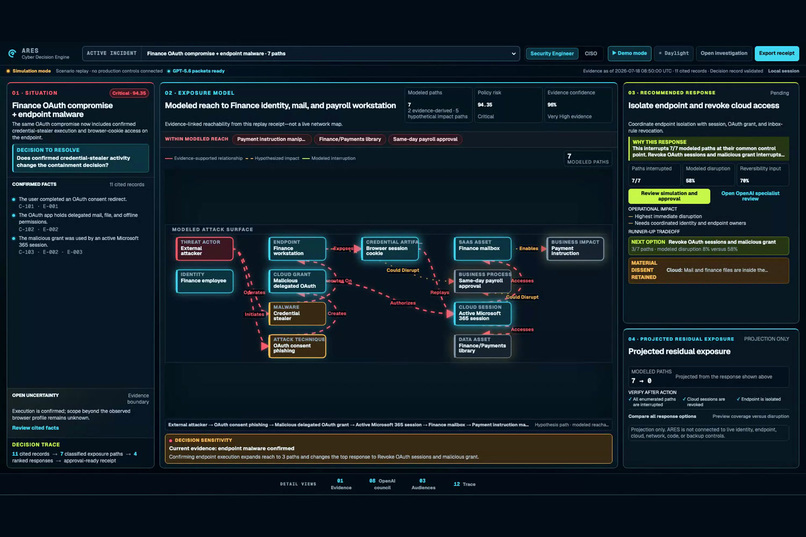
Task: Click the Paths interrupted 7/7 tile
Action: coord(654,175)
